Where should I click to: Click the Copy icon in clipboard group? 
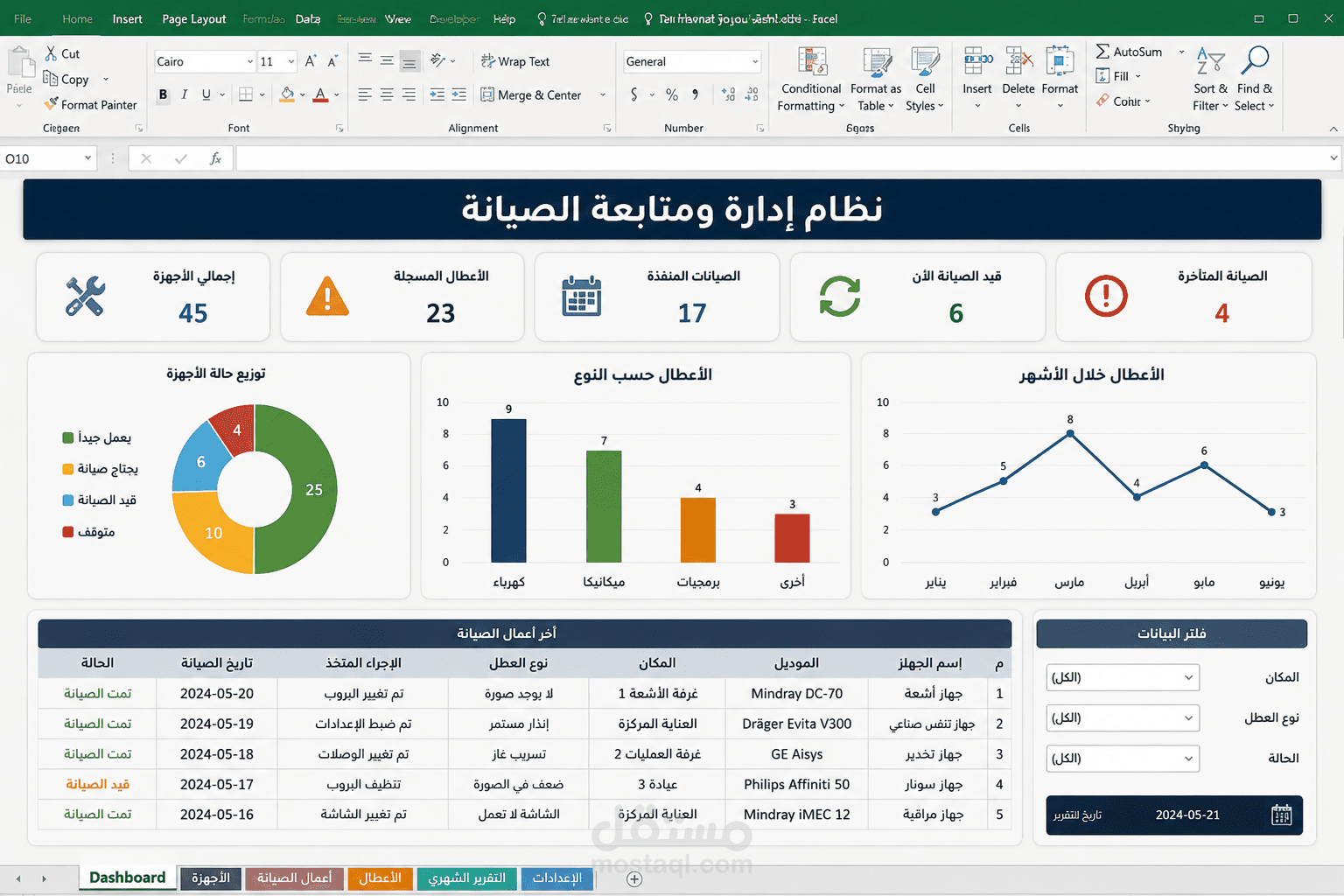51,79
